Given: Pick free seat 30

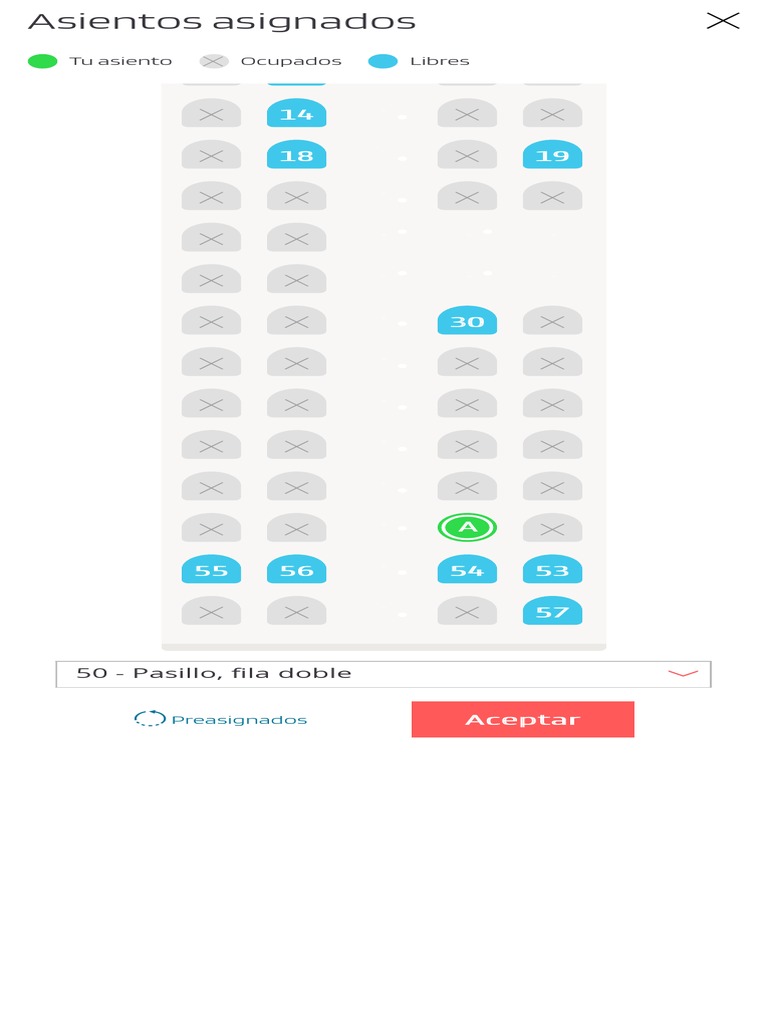Looking at the screenshot, I should (467, 321).
